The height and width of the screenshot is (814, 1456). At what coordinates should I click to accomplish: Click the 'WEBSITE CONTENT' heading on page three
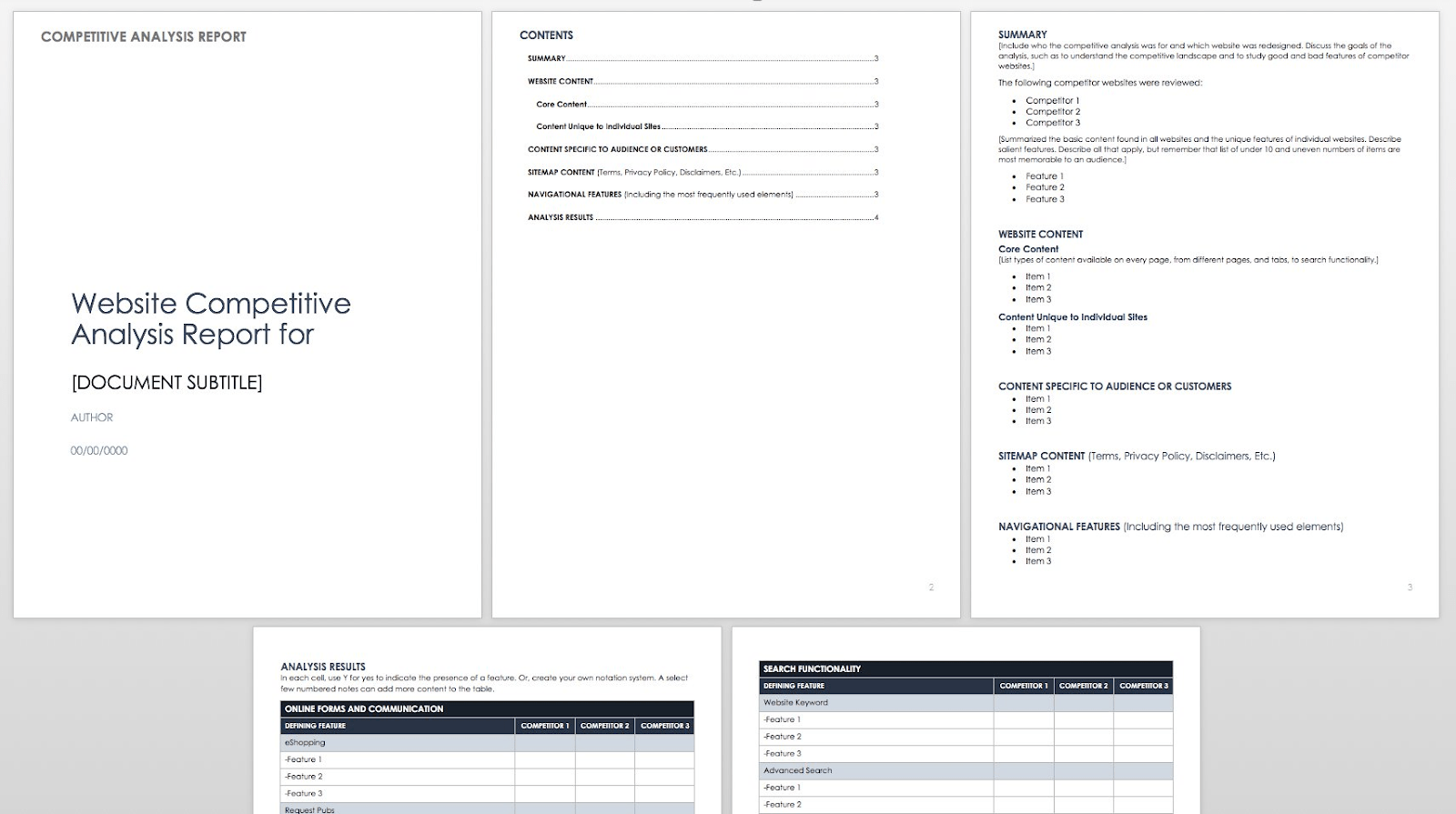[1040, 235]
